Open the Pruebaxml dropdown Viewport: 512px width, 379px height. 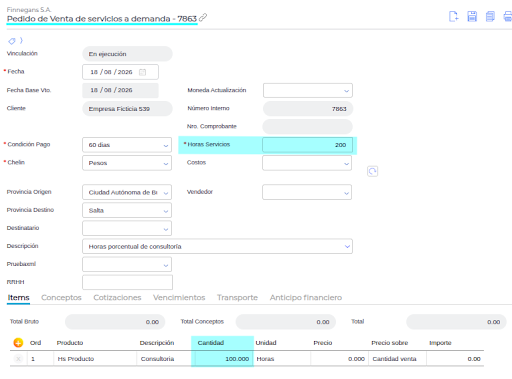(x=127, y=264)
